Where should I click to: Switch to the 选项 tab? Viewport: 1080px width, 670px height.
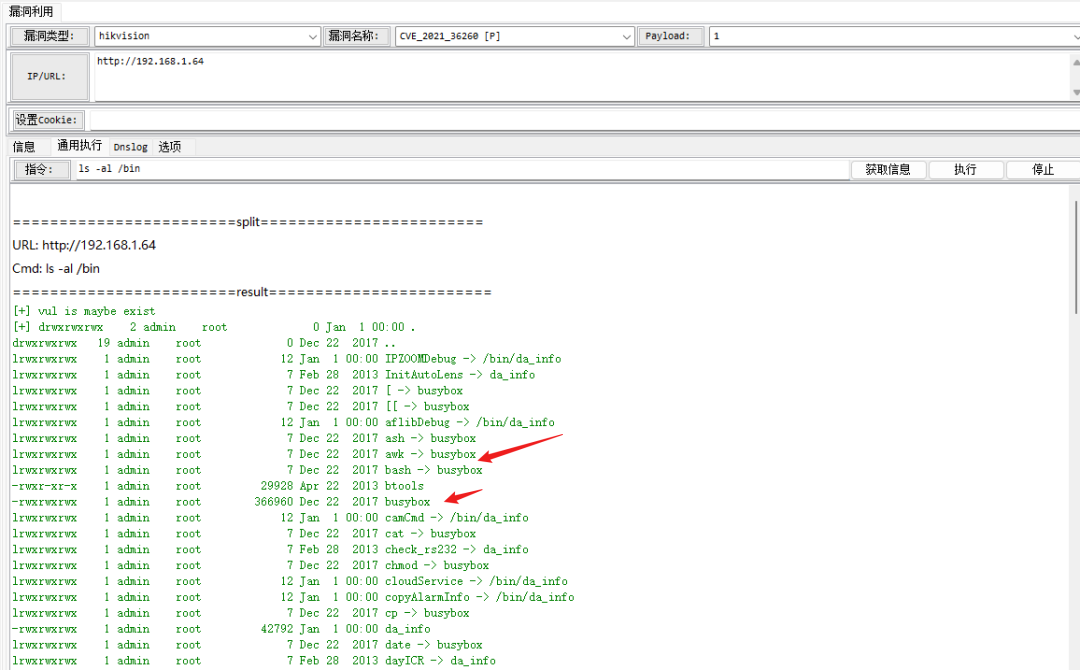(170, 147)
